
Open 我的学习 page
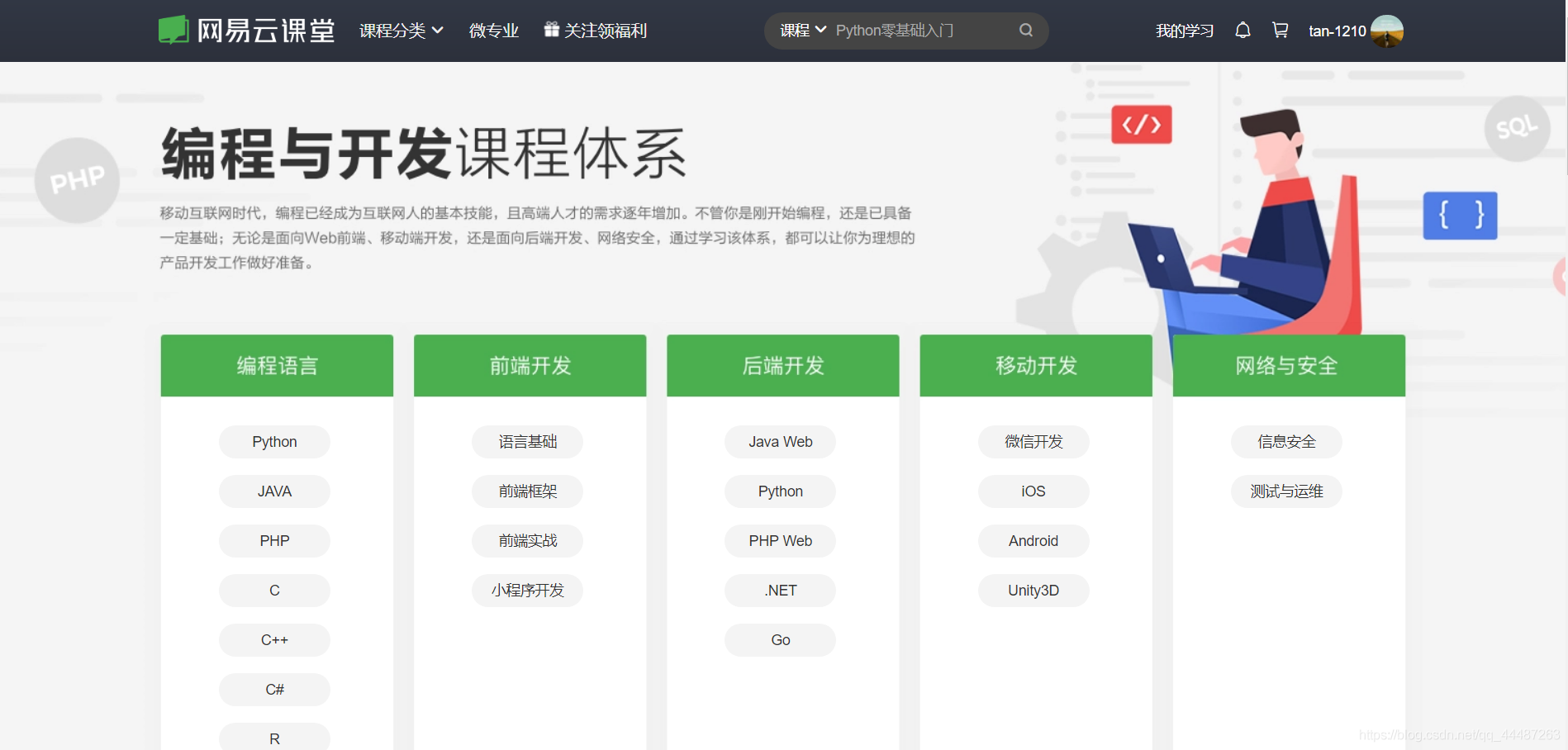pyautogui.click(x=1185, y=31)
